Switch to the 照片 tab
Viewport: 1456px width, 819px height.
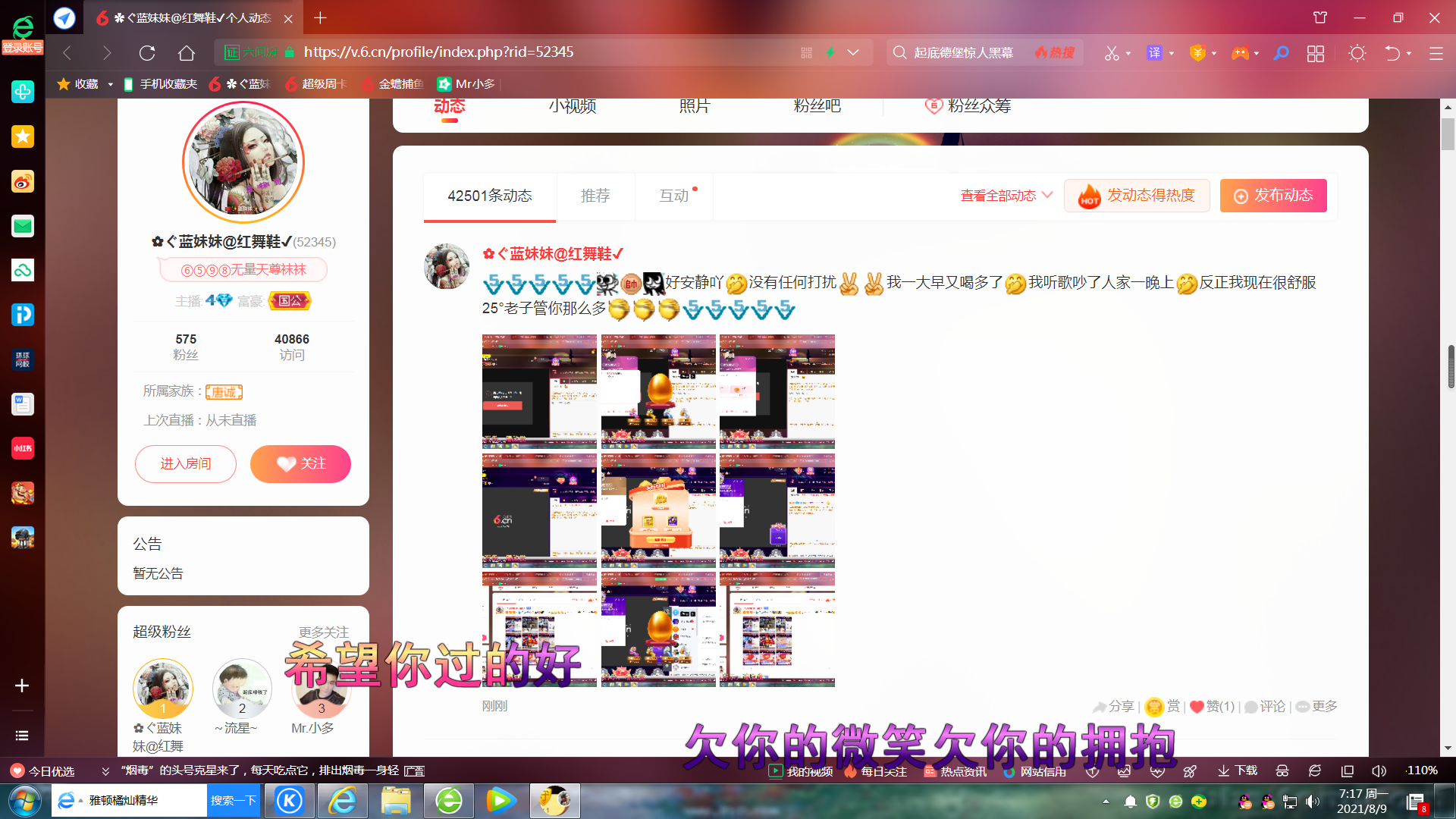point(695,106)
